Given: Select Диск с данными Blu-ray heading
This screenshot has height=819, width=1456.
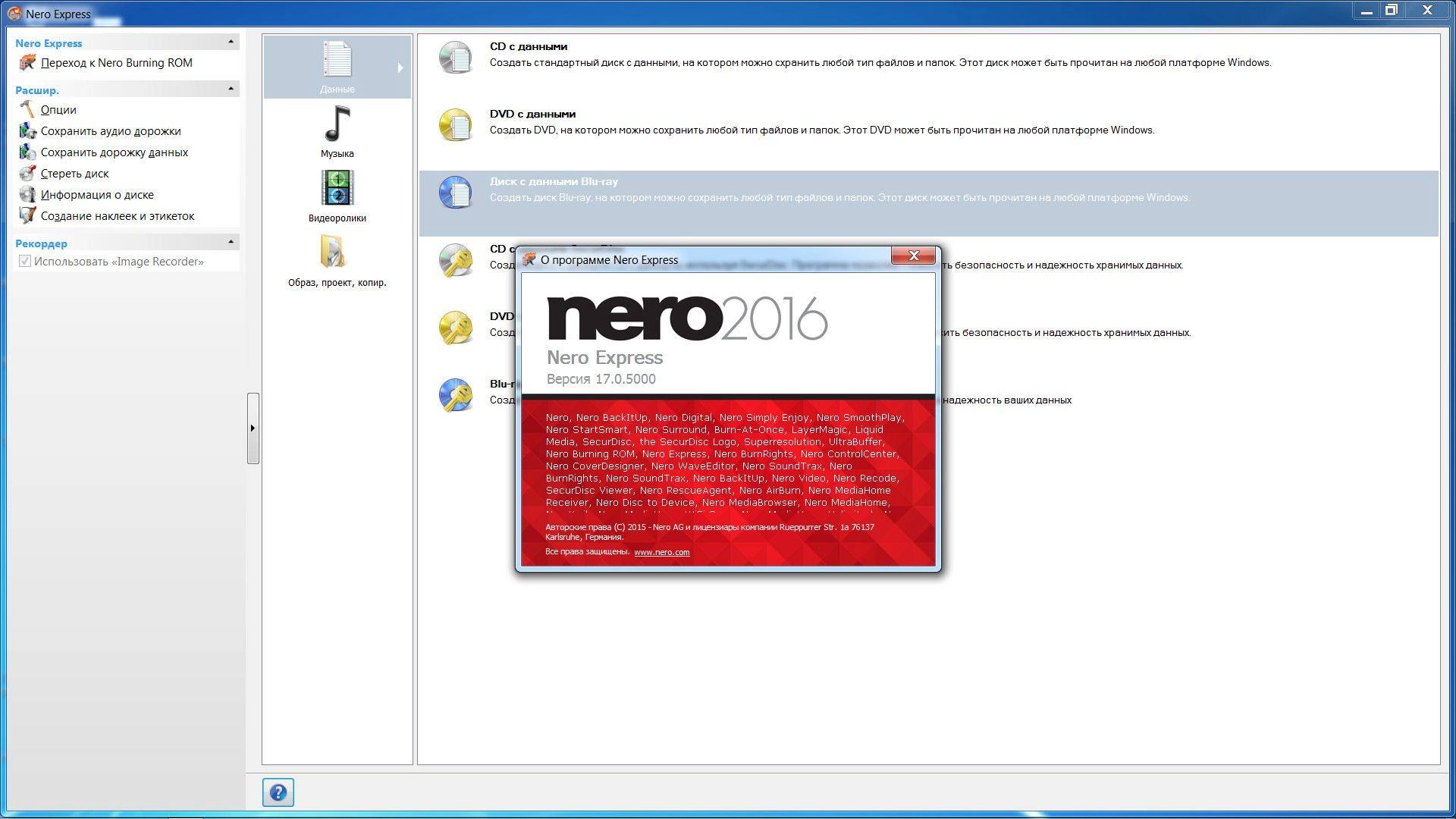Looking at the screenshot, I should (554, 181).
